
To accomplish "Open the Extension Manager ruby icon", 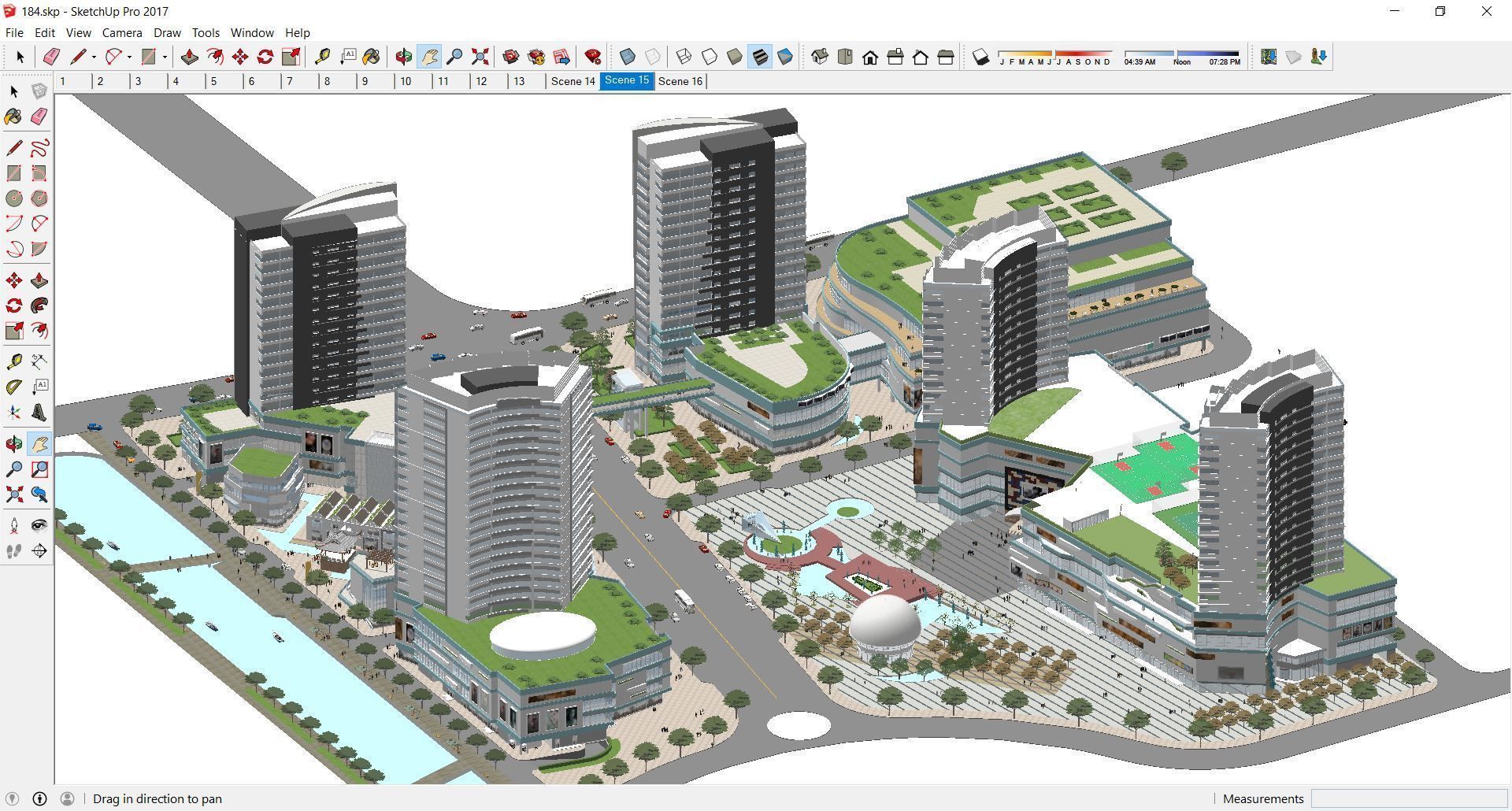I will click(x=593, y=57).
